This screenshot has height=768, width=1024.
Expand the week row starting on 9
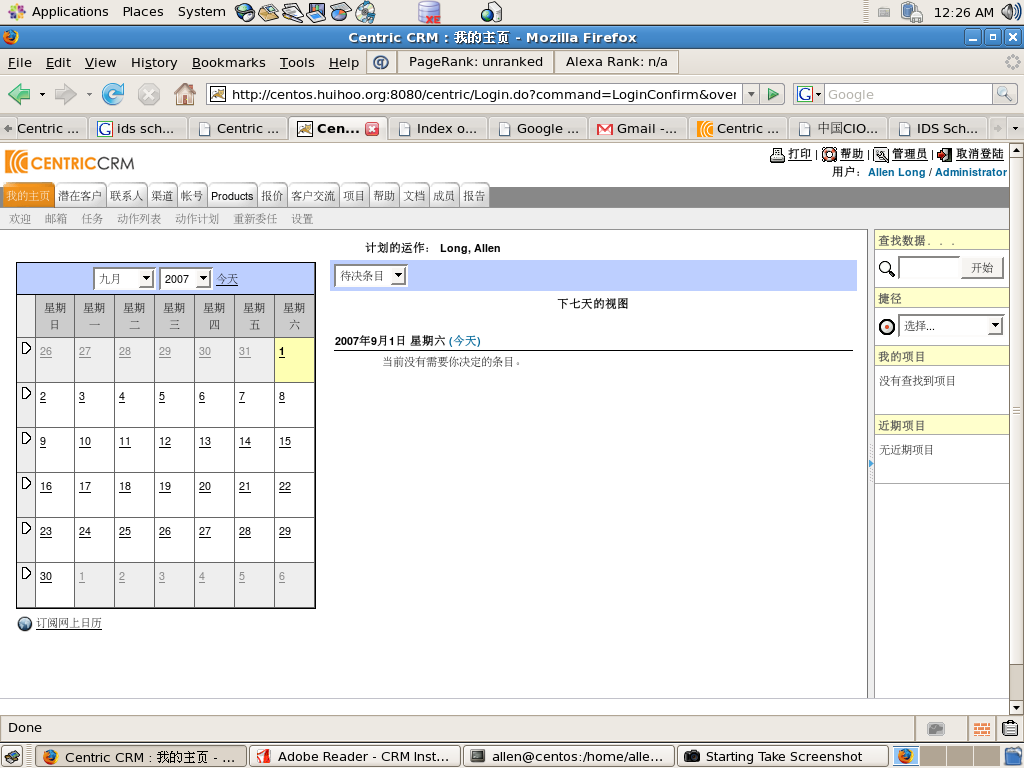coord(26,438)
